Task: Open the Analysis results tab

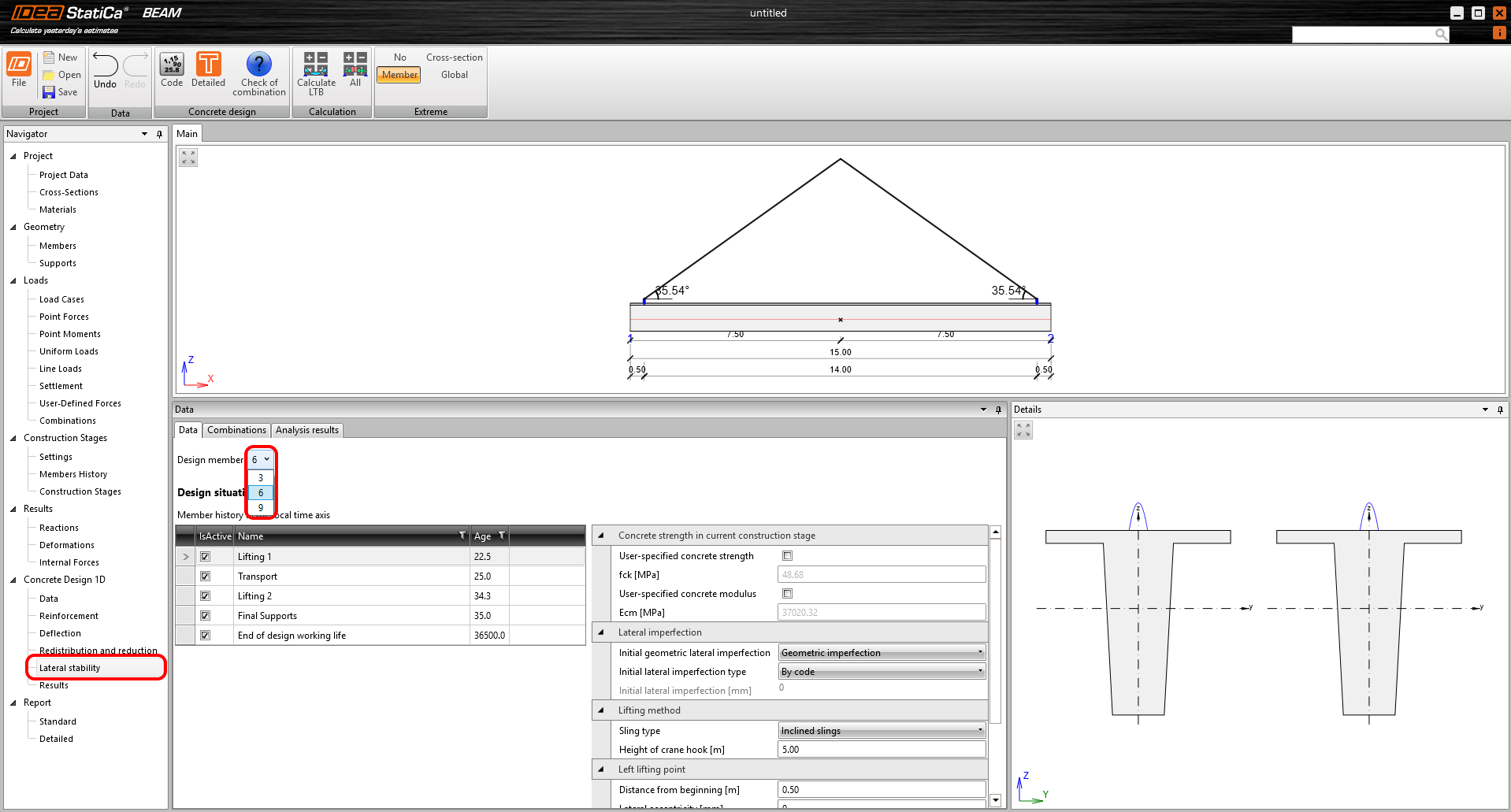Action: pyautogui.click(x=306, y=430)
